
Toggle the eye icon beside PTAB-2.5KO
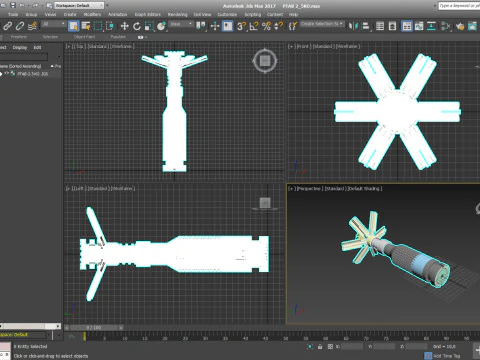pyautogui.click(x=7, y=73)
